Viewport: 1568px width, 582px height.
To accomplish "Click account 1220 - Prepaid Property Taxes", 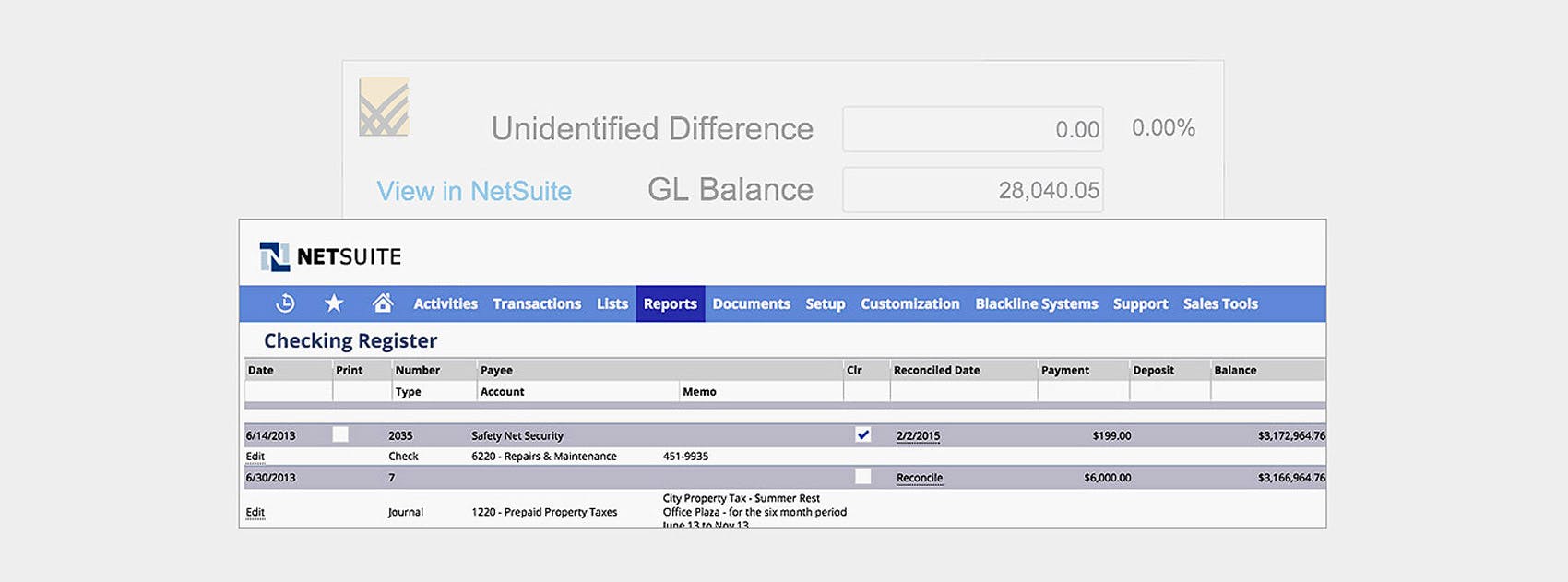I will (544, 513).
